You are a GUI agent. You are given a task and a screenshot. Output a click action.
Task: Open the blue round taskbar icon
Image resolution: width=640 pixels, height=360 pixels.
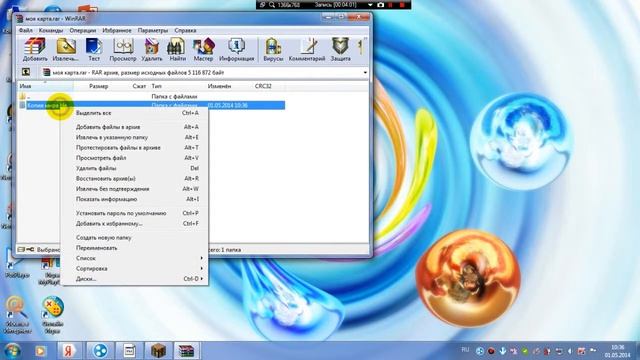coord(100,351)
